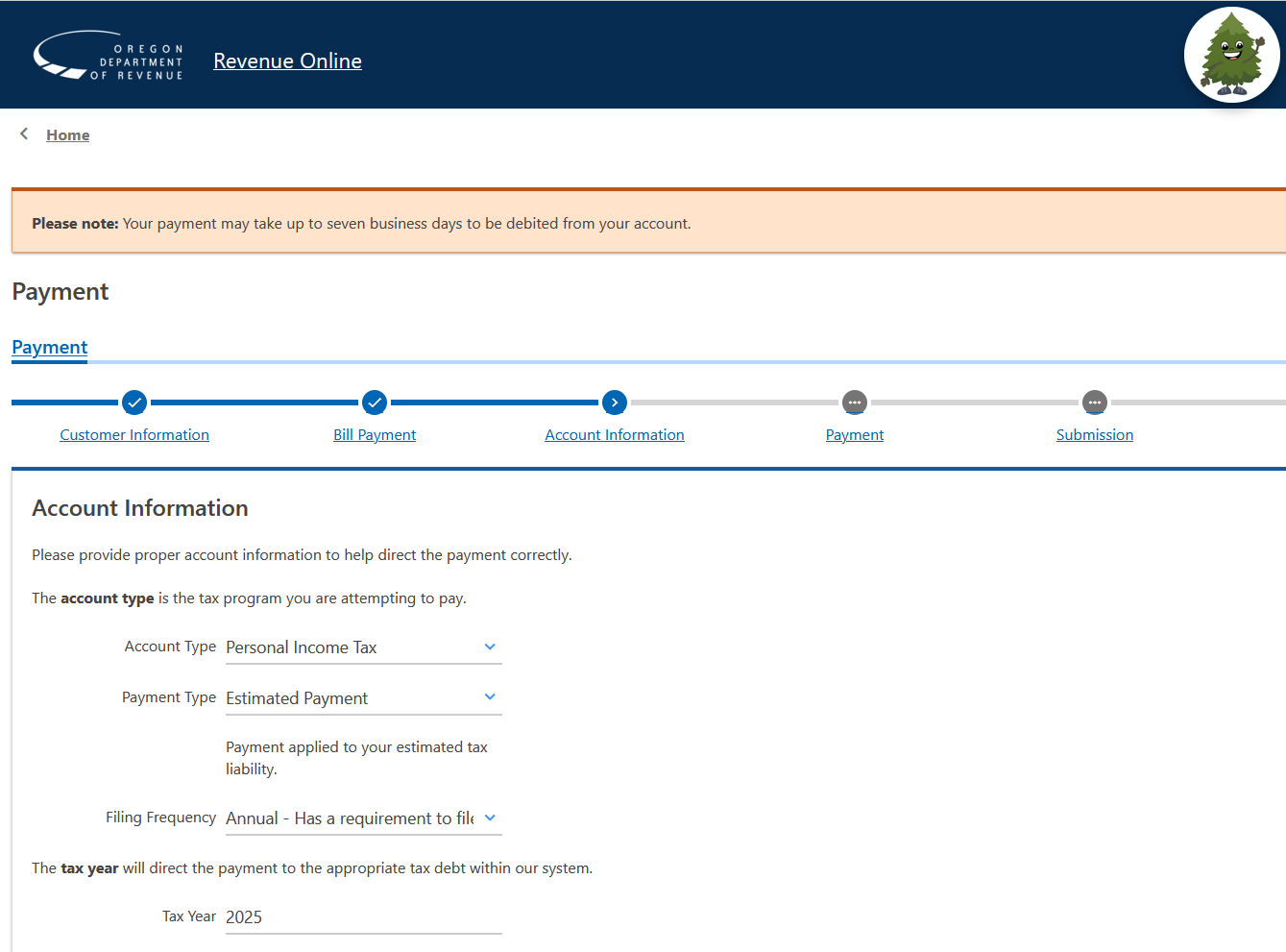Click the chevron on the Account Type field
This screenshot has height=952, width=1286.
490,647
